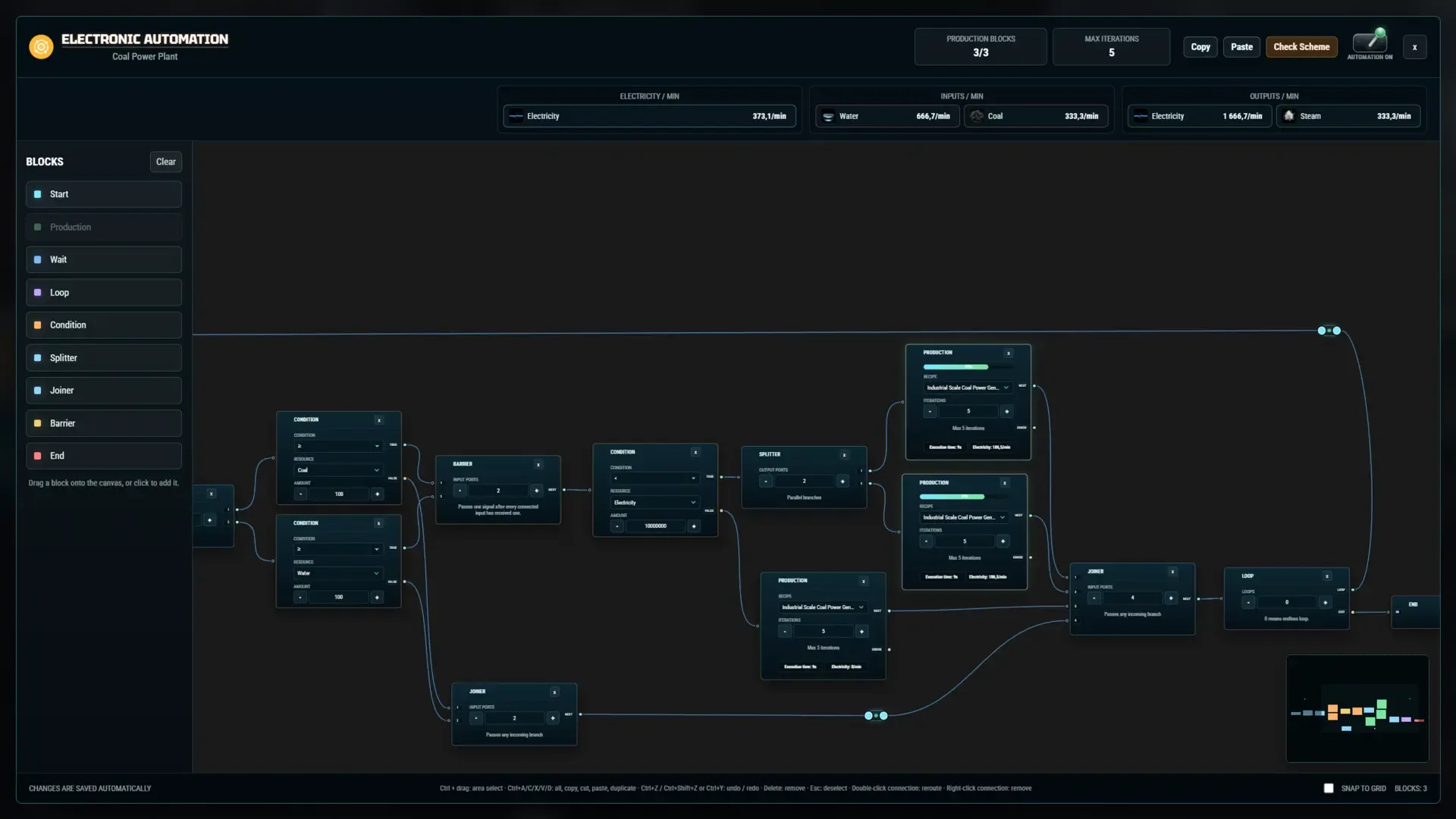The width and height of the screenshot is (1456, 819).
Task: Add a Splitter block from the palette
Action: (104, 358)
